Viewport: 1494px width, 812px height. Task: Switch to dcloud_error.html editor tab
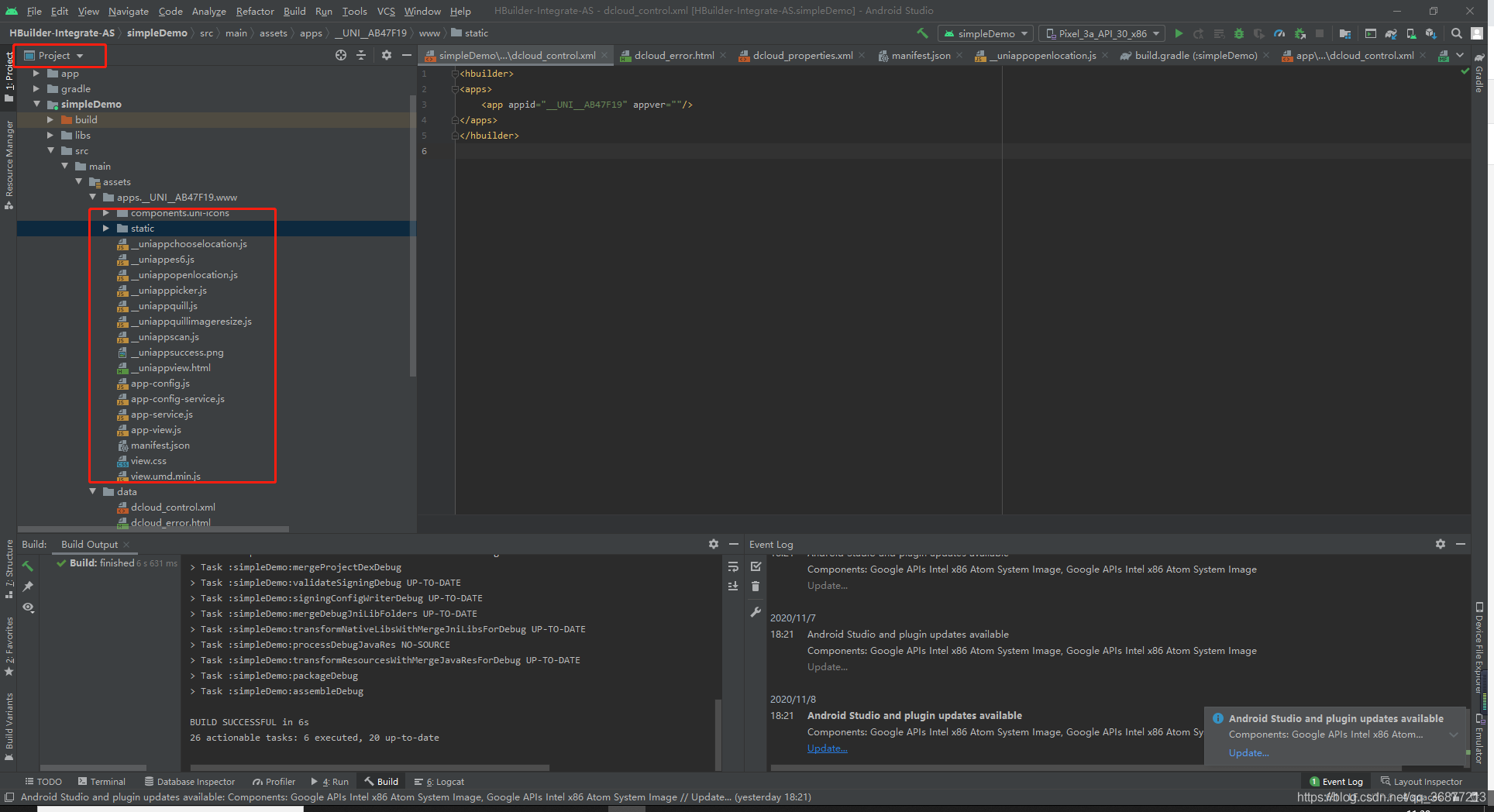coord(674,56)
